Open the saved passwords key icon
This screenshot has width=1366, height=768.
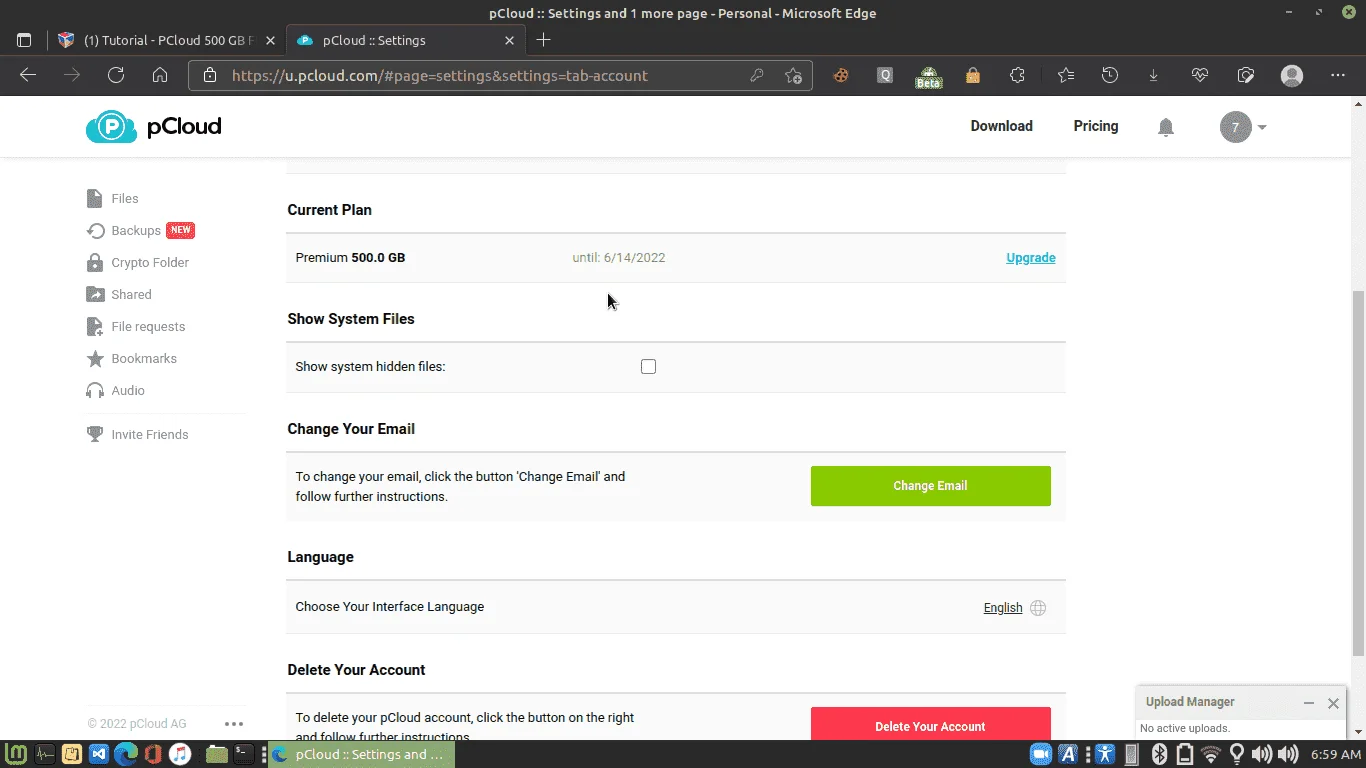coord(757,75)
